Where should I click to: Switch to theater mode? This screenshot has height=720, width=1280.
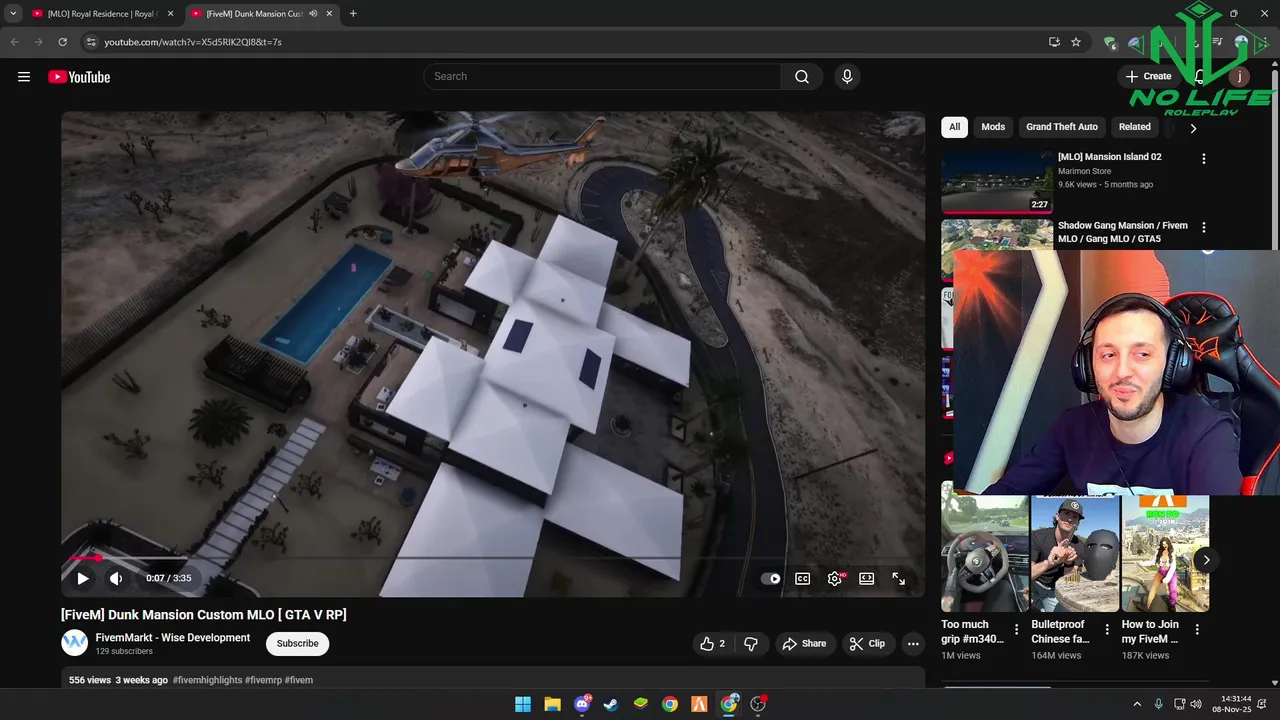pos(867,578)
